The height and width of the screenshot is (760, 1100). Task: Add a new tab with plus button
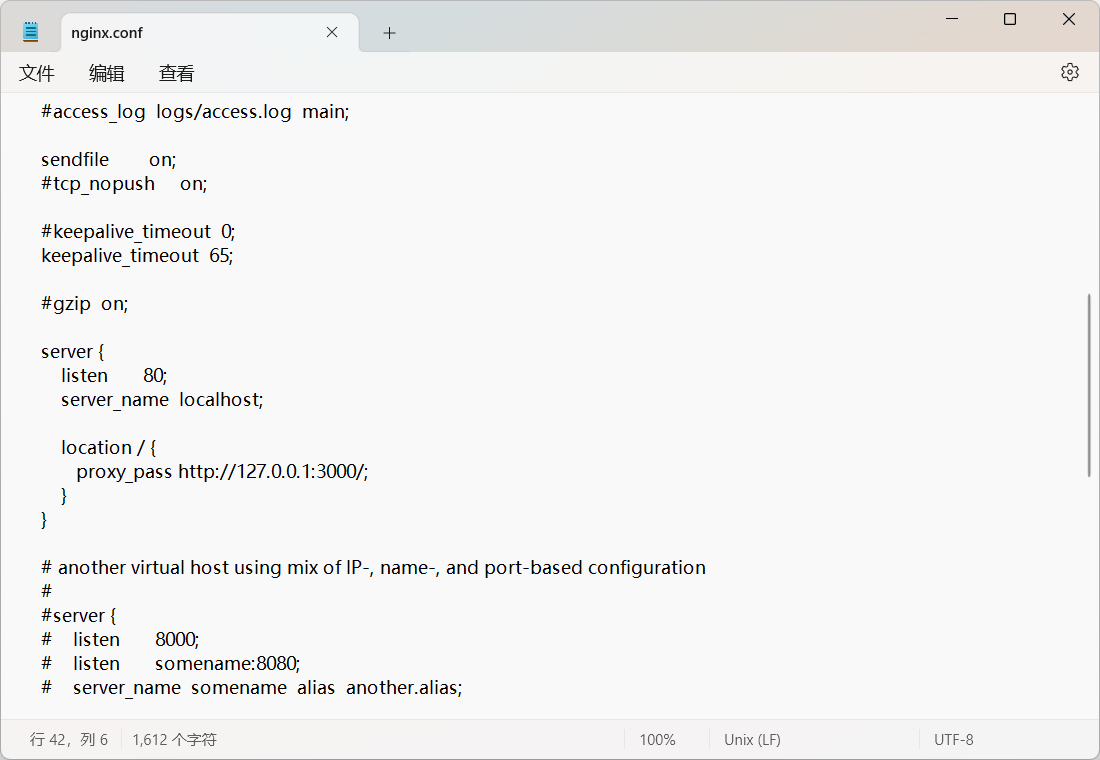point(389,33)
